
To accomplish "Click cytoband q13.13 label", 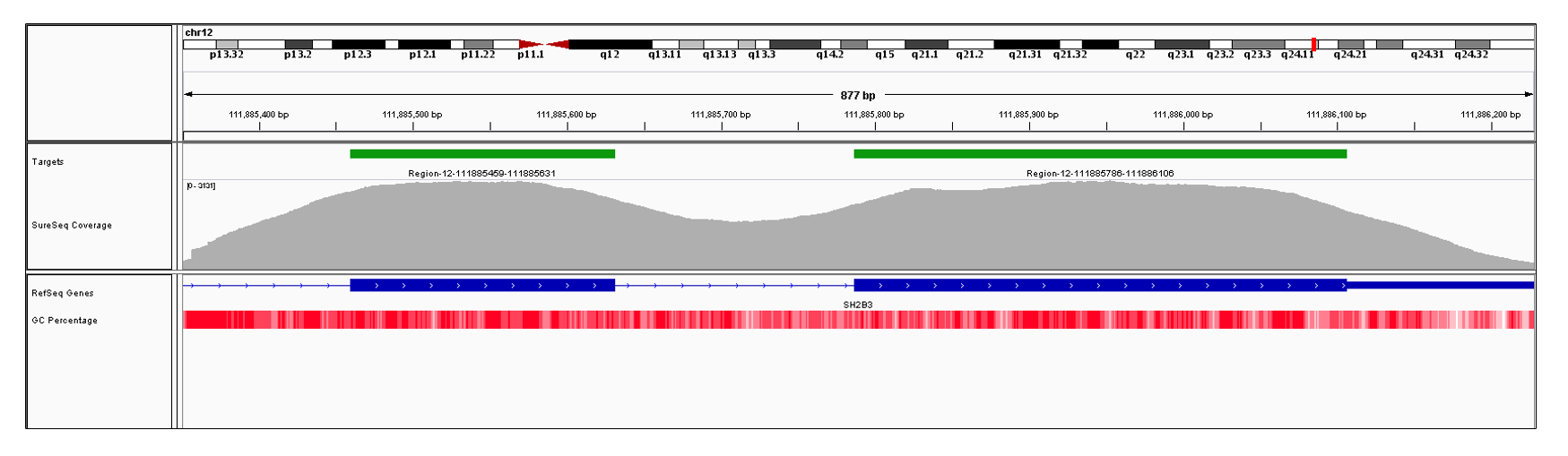I will click(x=719, y=55).
